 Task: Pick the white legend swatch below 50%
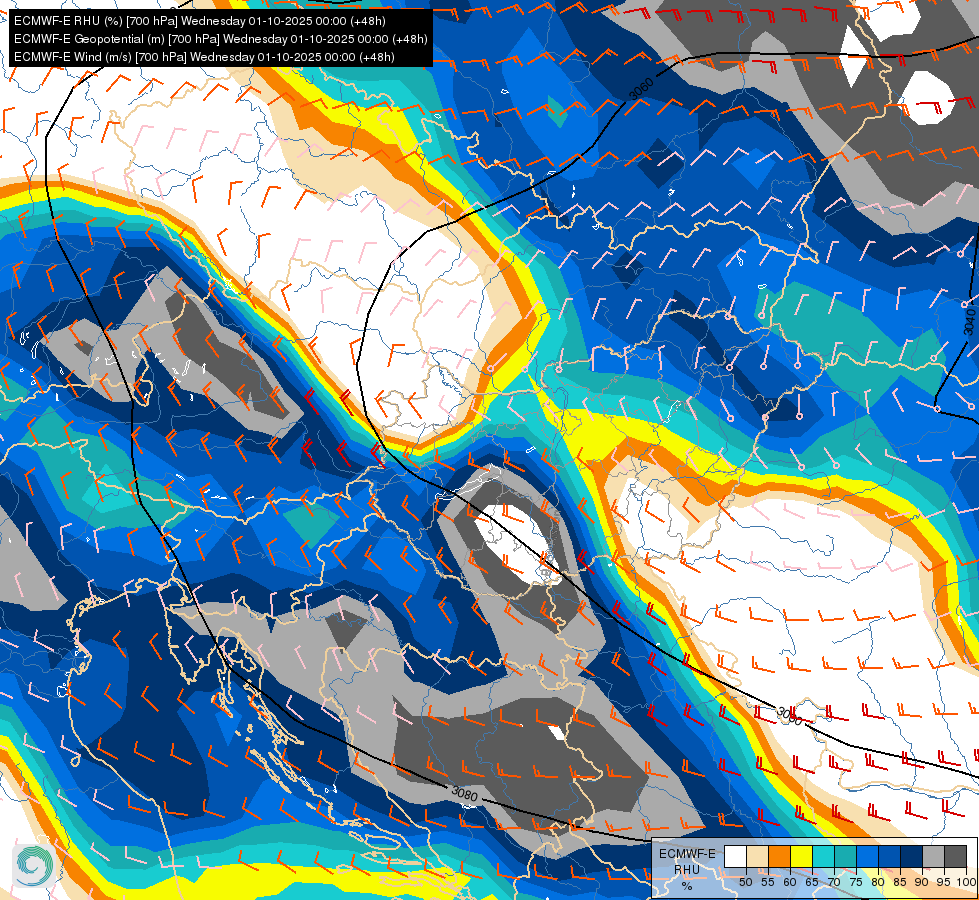click(x=735, y=856)
